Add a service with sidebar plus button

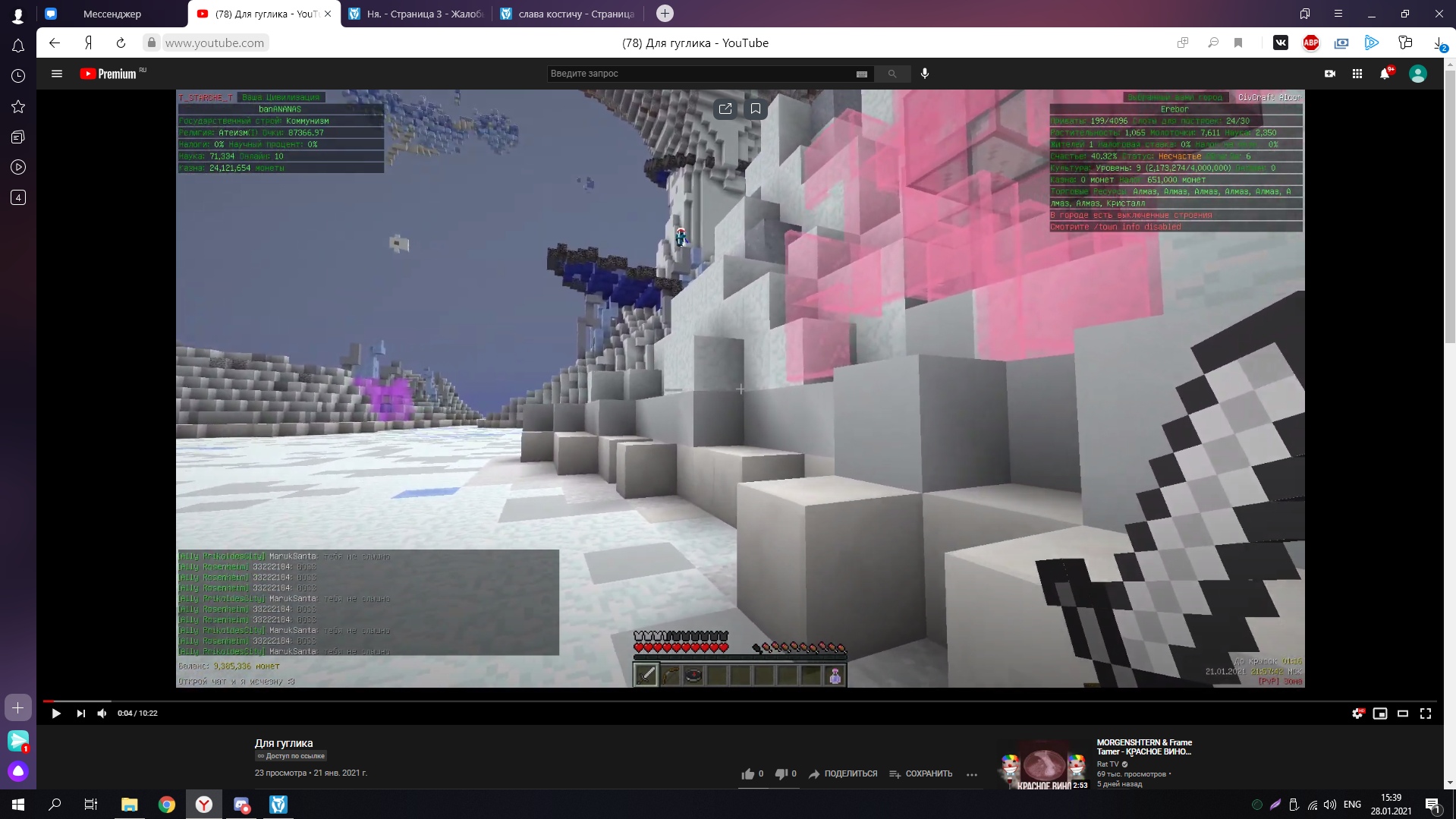click(x=18, y=708)
